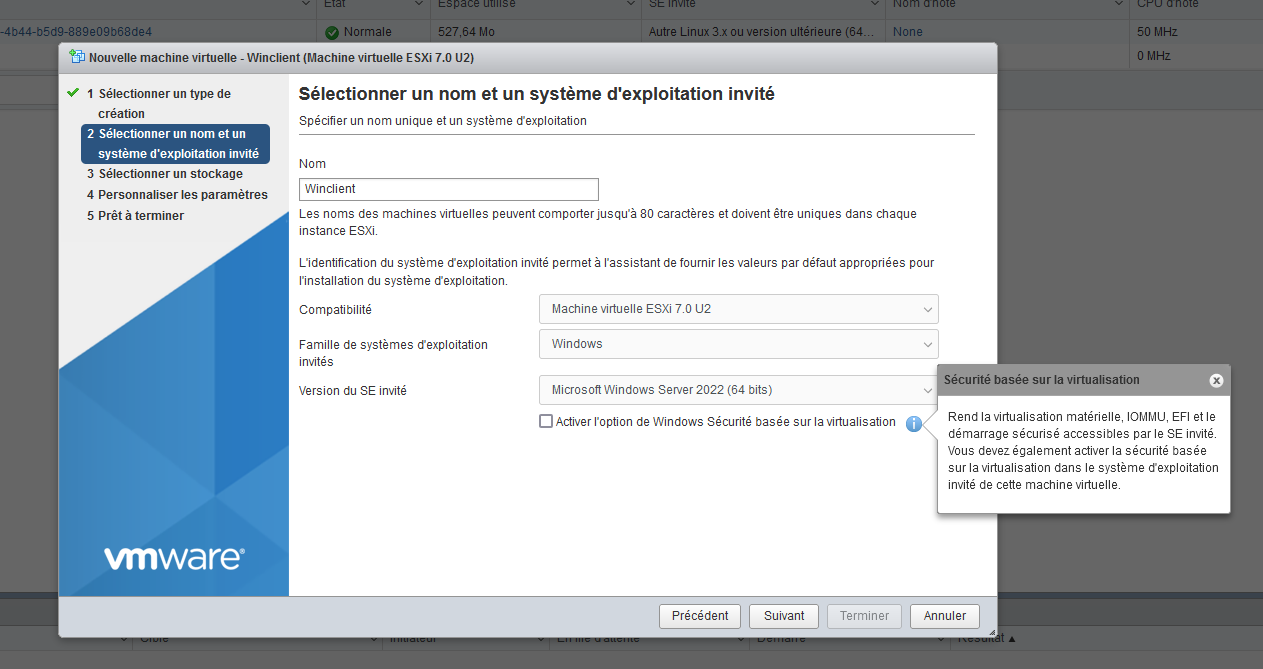1263x669 pixels.
Task: Click the Précédent button
Action: [x=700, y=616]
